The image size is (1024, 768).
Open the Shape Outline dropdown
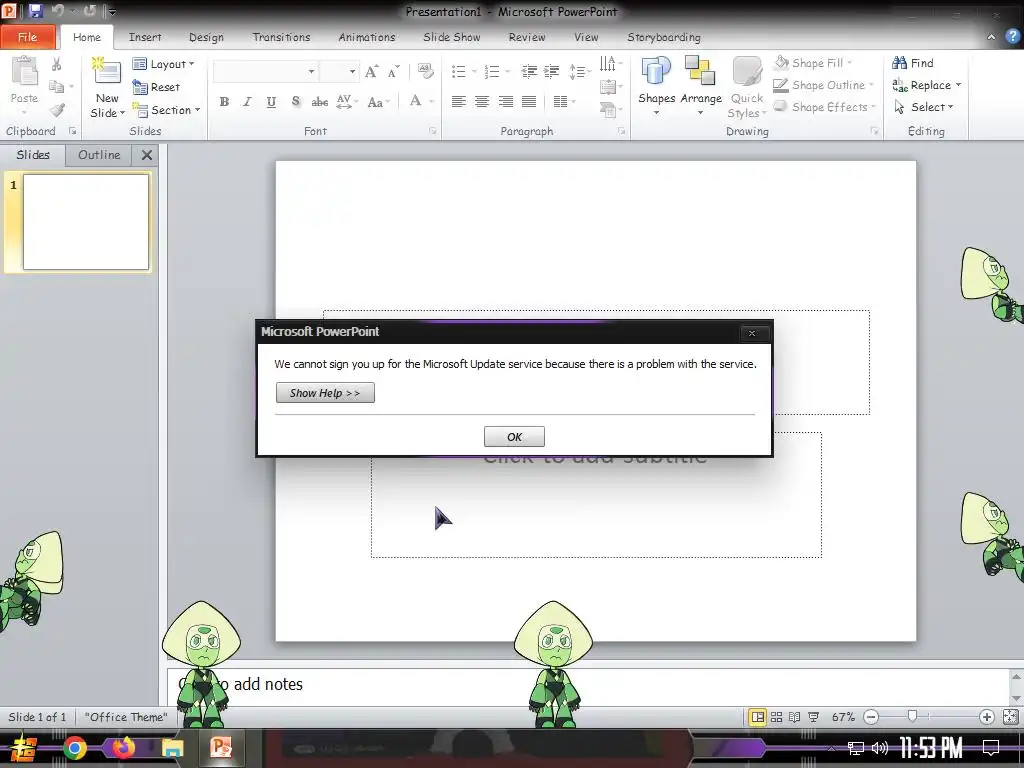pyautogui.click(x=823, y=85)
